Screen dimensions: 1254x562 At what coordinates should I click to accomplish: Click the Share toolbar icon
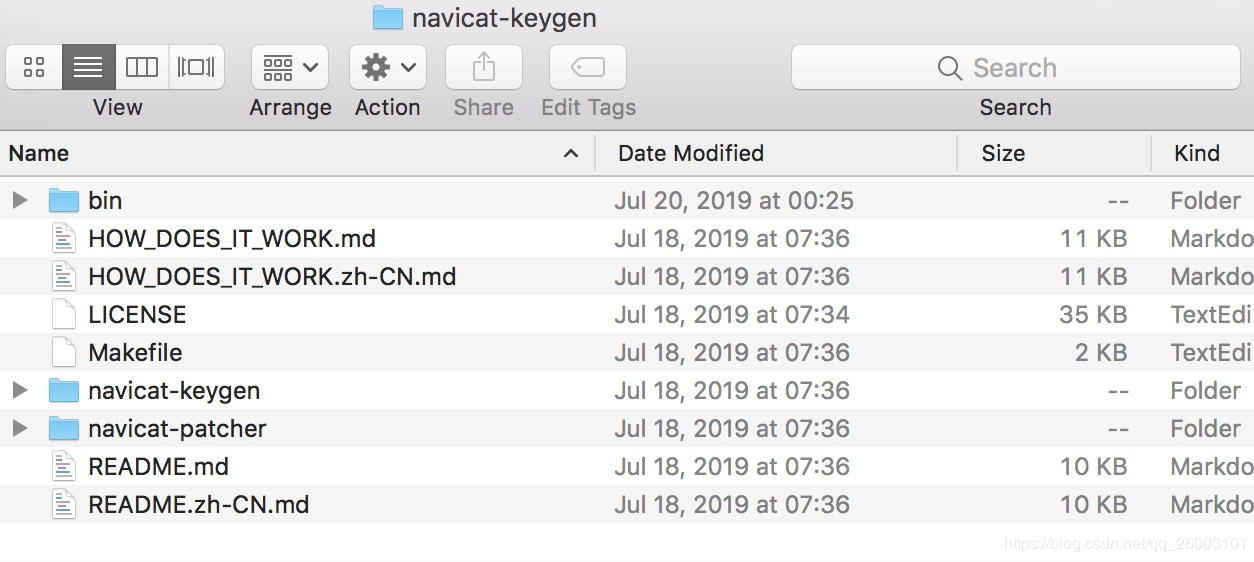tap(484, 67)
